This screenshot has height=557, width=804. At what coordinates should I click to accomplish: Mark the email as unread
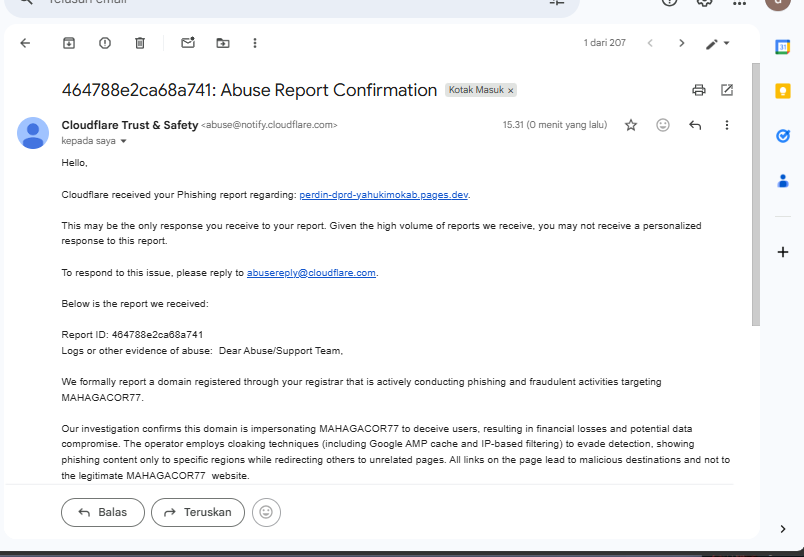[188, 43]
